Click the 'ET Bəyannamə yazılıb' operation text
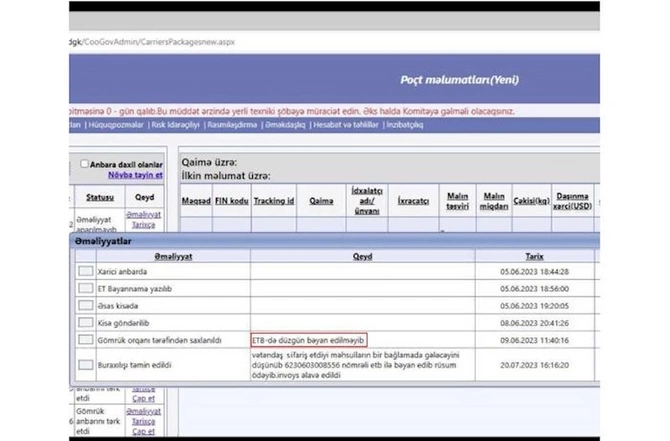 tap(135, 289)
